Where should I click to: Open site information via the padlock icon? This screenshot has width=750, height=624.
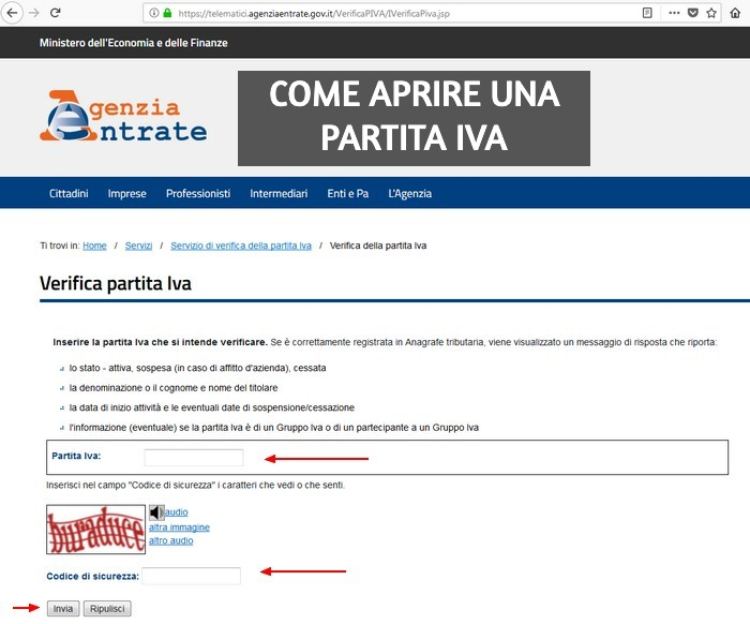pyautogui.click(x=167, y=14)
